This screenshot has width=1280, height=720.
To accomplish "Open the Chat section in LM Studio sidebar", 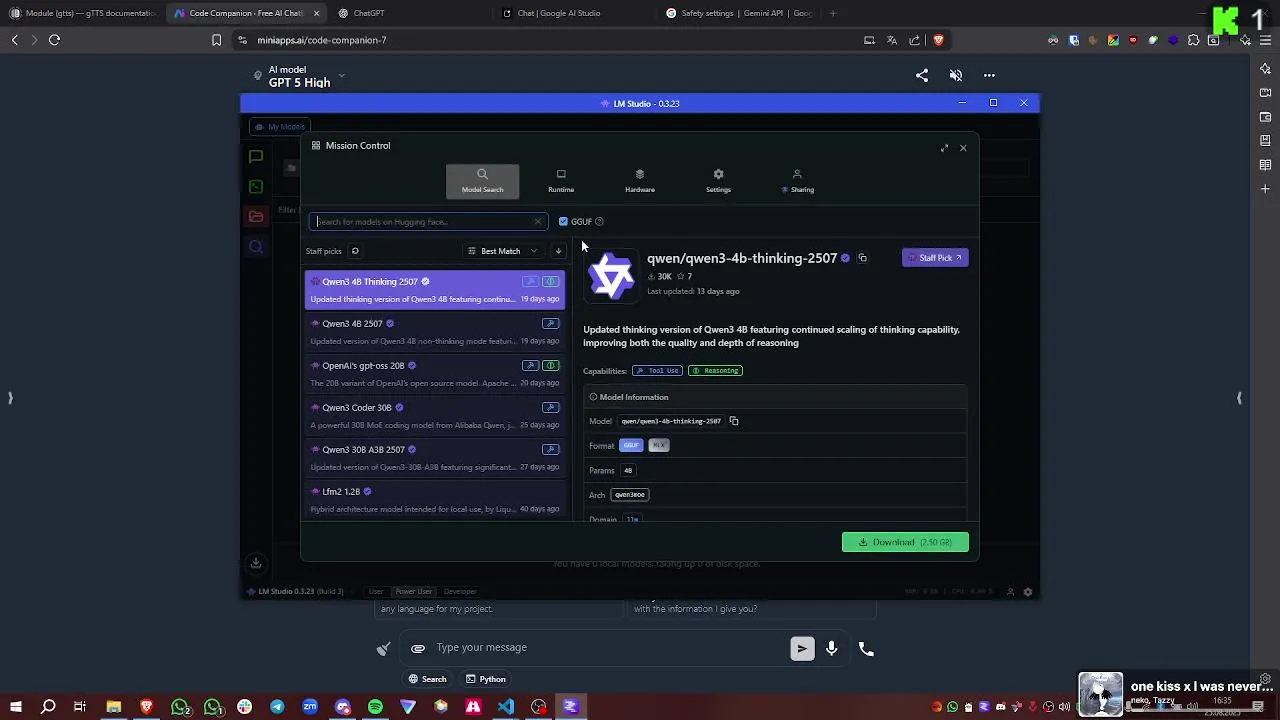I will point(256,157).
